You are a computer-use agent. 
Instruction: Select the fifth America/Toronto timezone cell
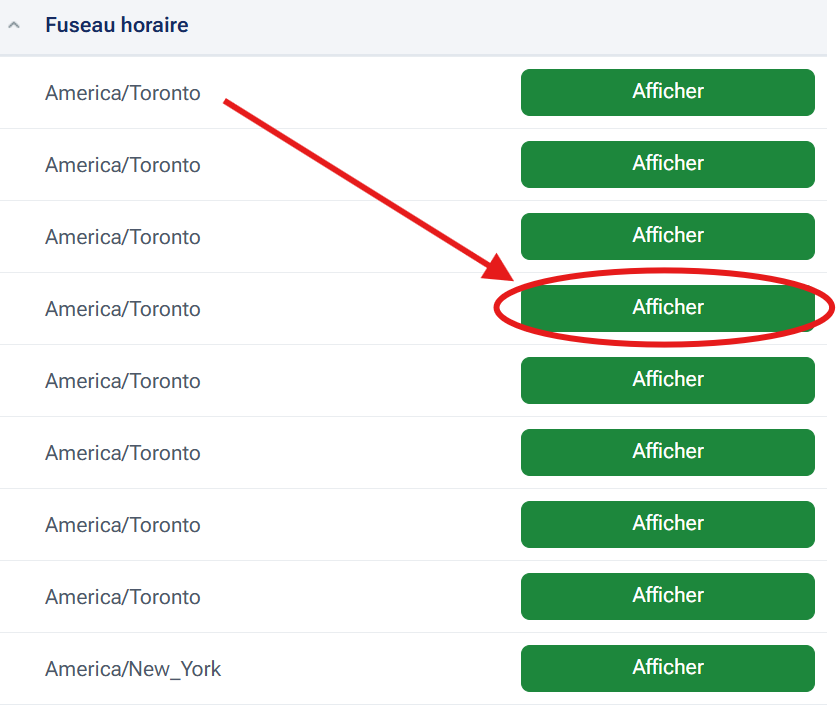click(x=123, y=381)
